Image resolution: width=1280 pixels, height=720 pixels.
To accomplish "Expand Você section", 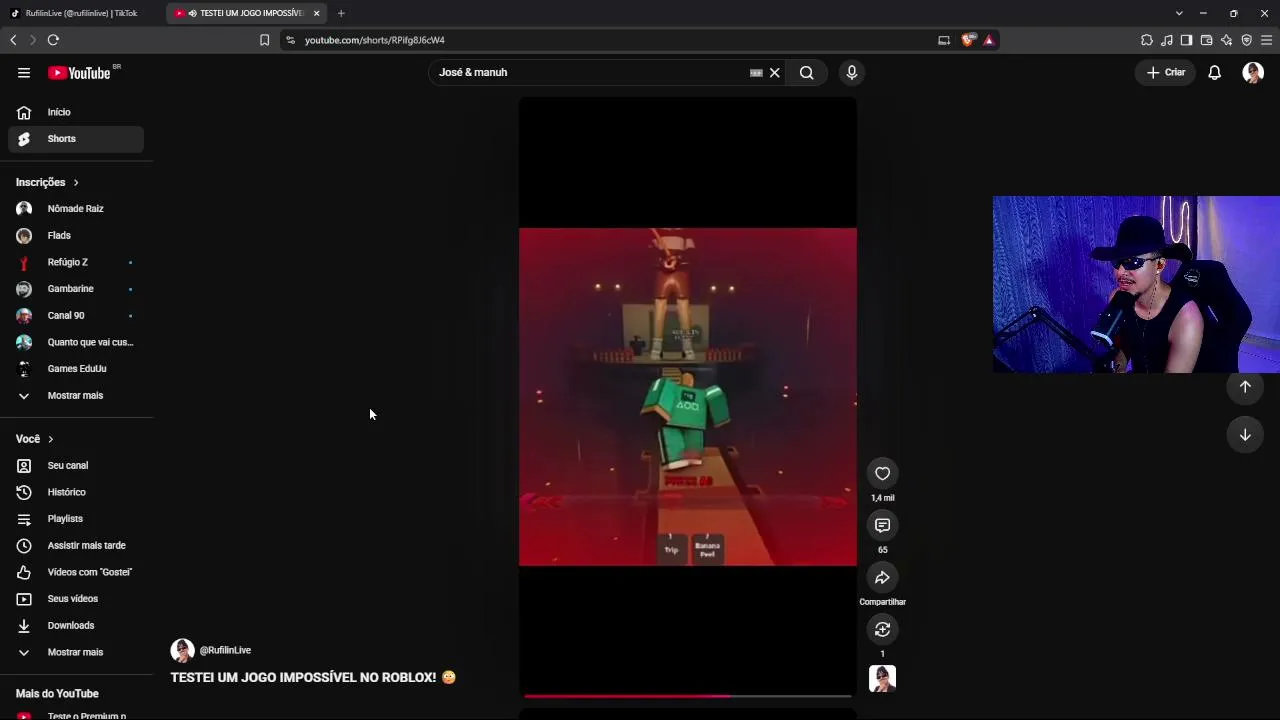I will tap(34, 439).
